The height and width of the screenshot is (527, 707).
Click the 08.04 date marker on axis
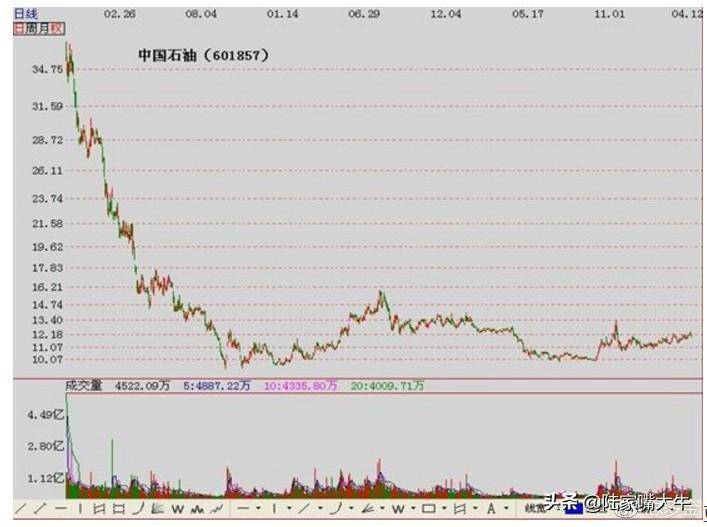click(201, 14)
